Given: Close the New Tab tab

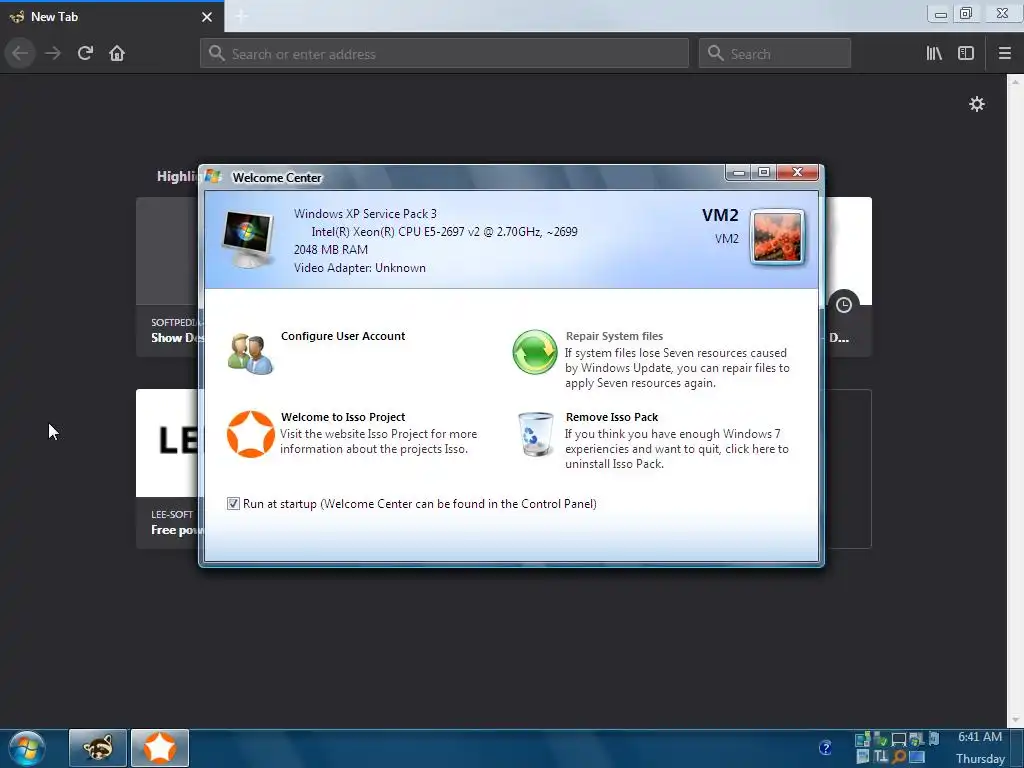Looking at the screenshot, I should (x=207, y=16).
